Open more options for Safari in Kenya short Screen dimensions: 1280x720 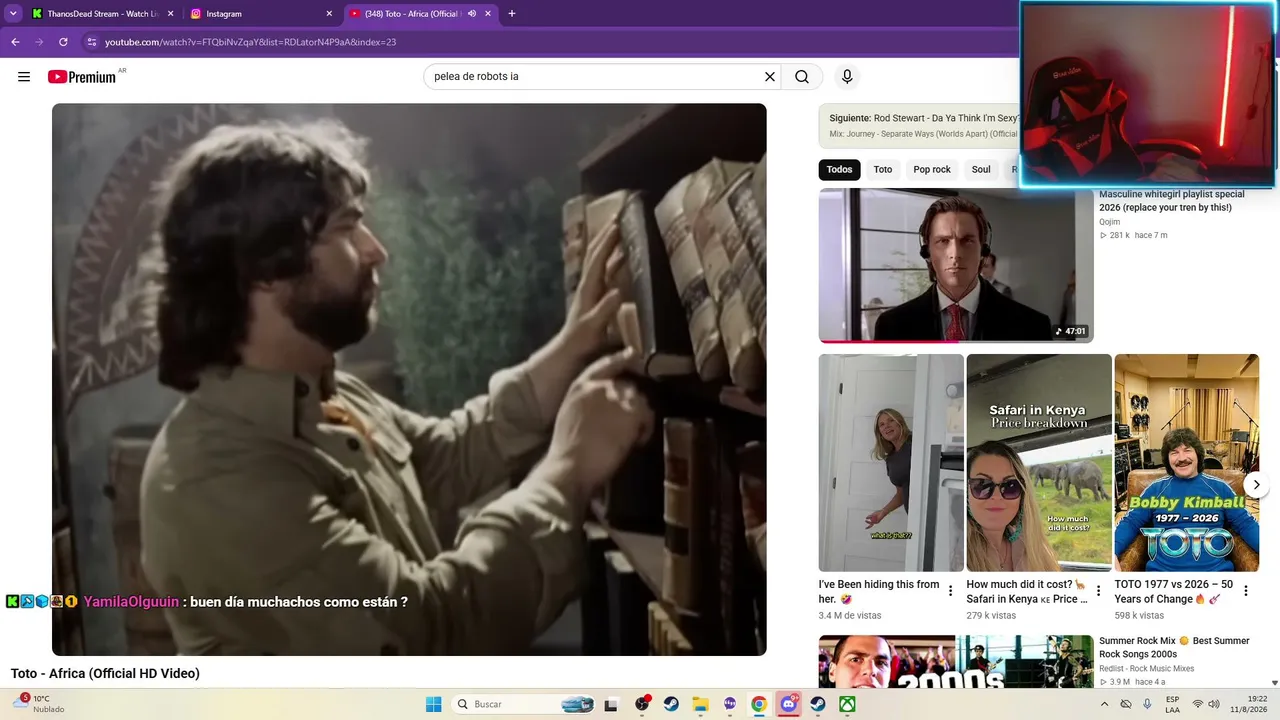tap(1098, 591)
